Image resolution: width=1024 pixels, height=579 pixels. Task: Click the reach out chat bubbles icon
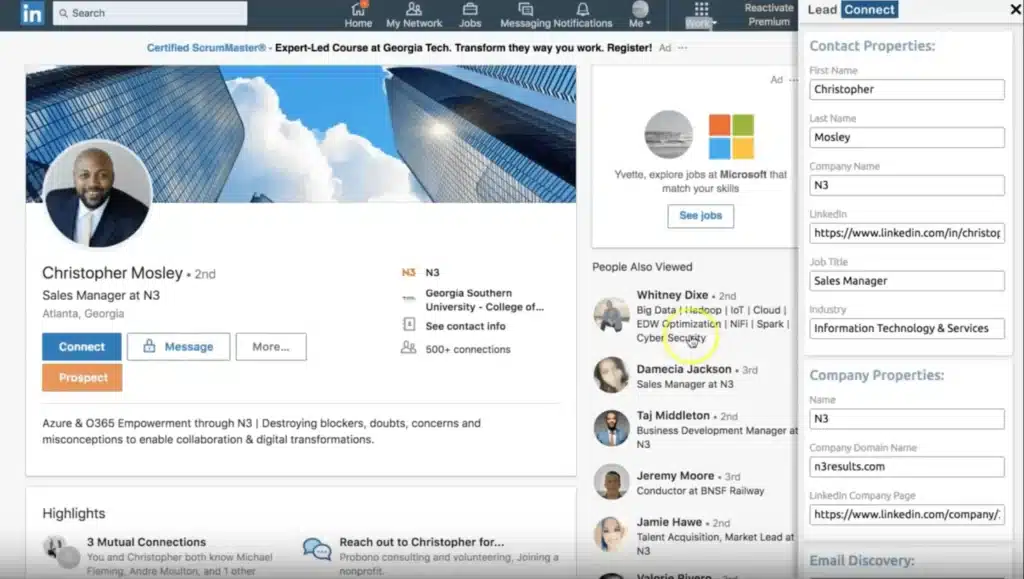pyautogui.click(x=317, y=549)
